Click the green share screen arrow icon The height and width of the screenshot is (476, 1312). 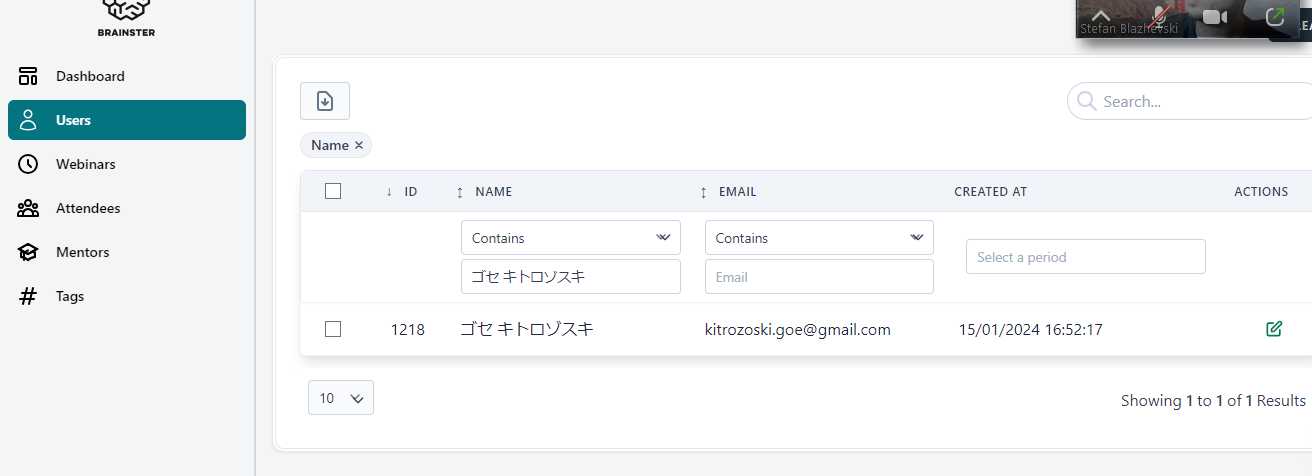[x=1274, y=16]
